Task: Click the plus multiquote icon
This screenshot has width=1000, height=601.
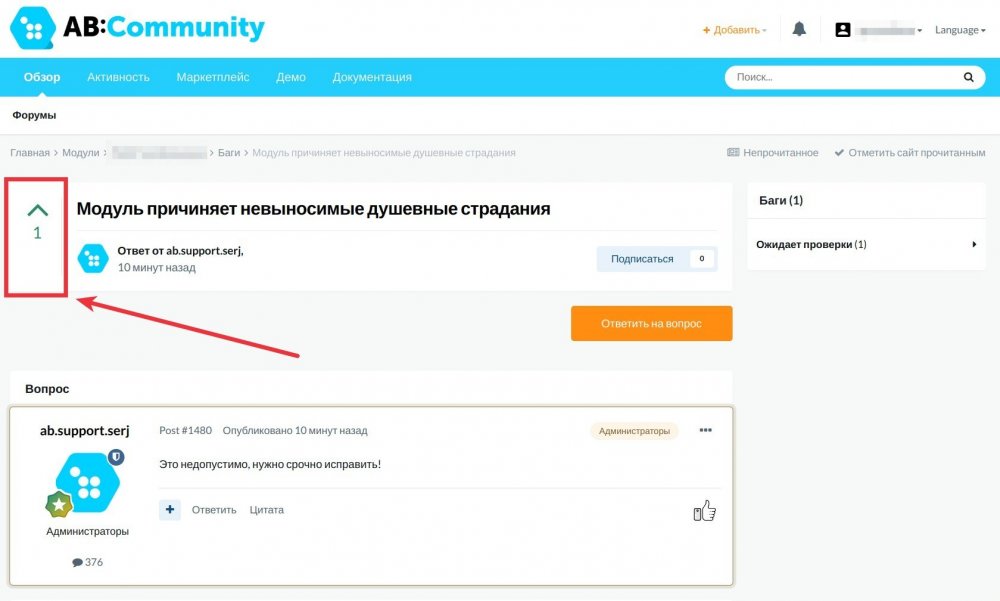Action: coord(170,510)
